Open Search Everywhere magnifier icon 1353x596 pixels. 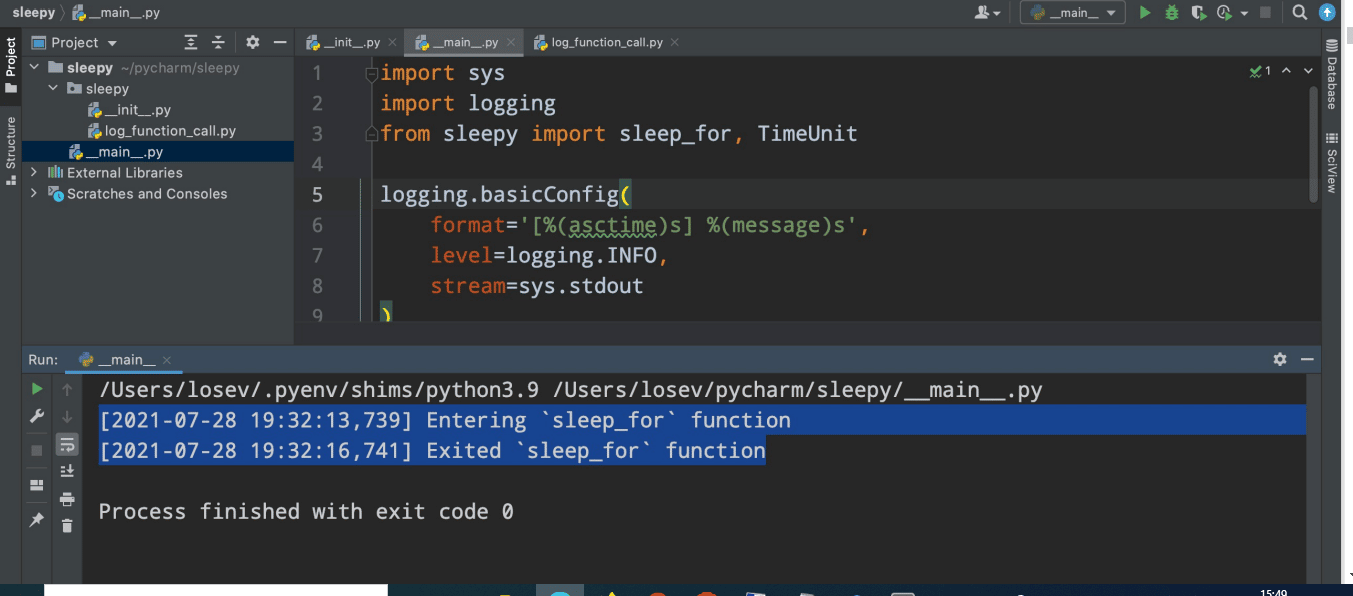tap(1300, 13)
